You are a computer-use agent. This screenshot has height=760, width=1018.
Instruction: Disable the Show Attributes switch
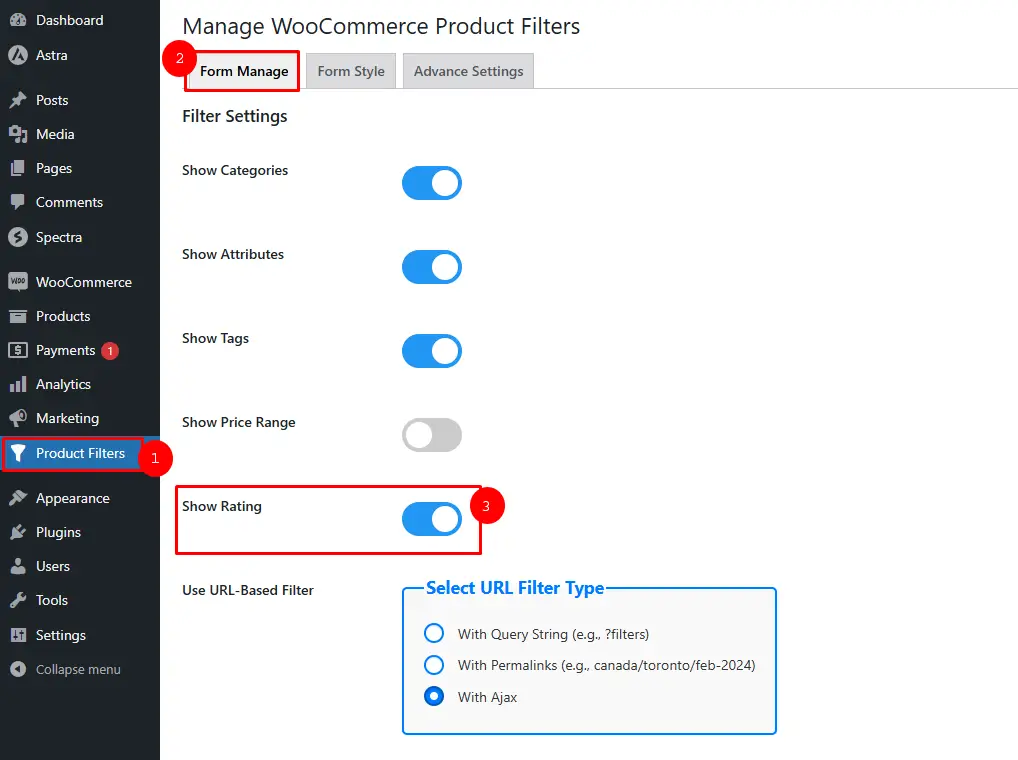(432, 267)
